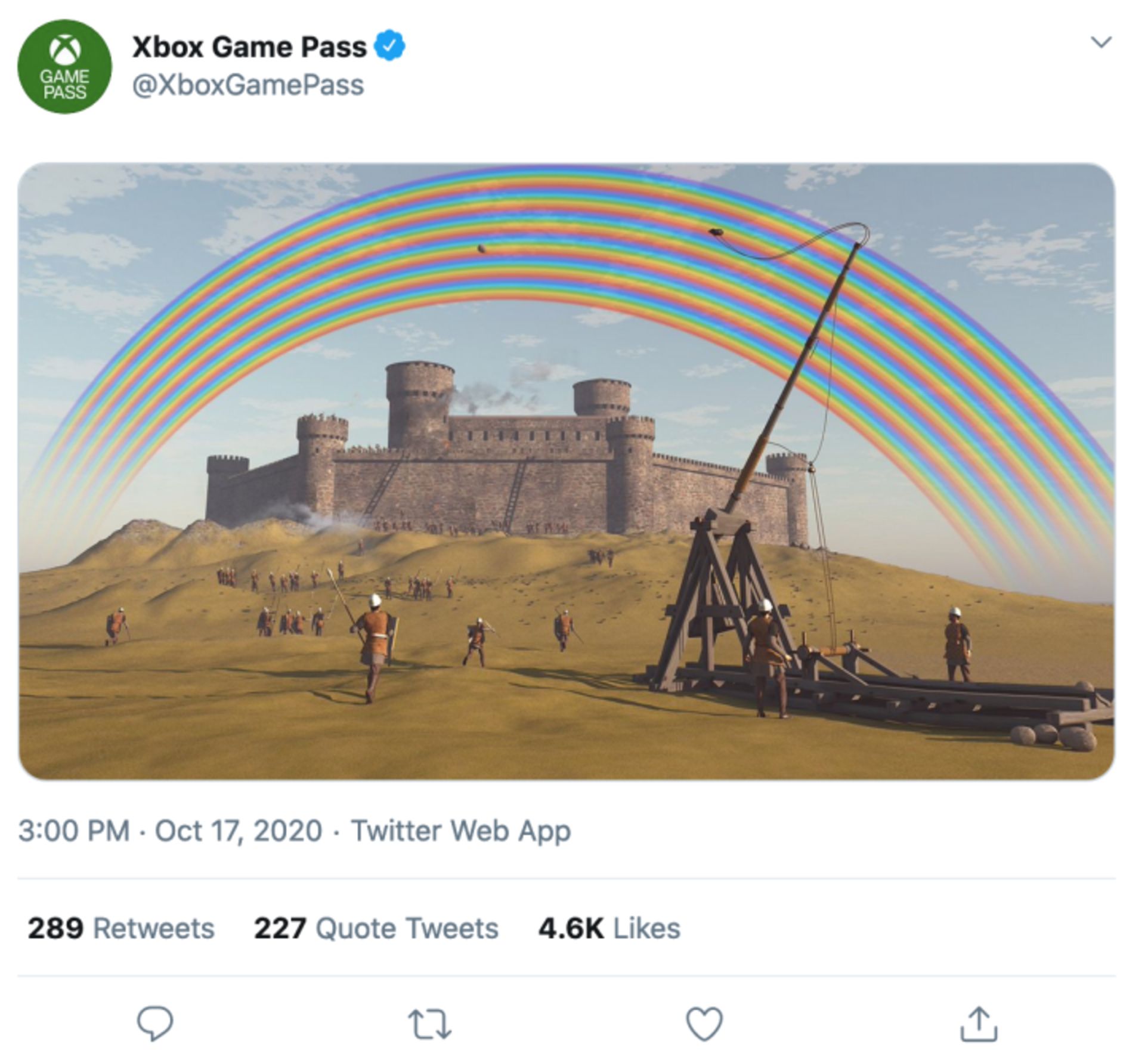This screenshot has height=1064, width=1145.
Task: View the 289 Retweets list
Action: pos(121,928)
